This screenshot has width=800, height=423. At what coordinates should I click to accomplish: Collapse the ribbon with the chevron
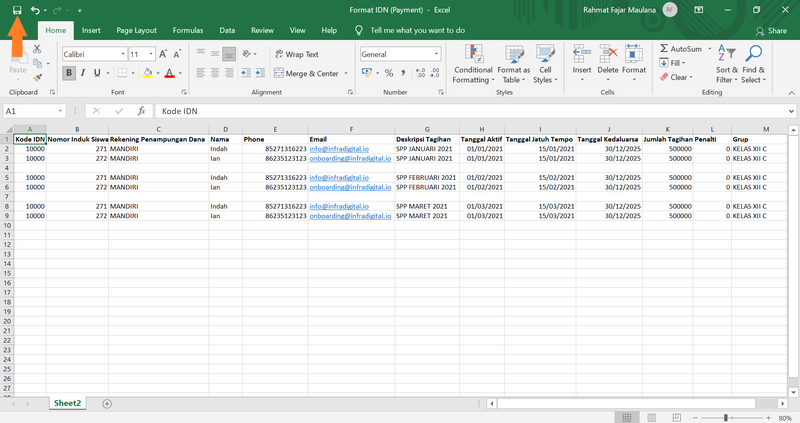pyautogui.click(x=791, y=93)
